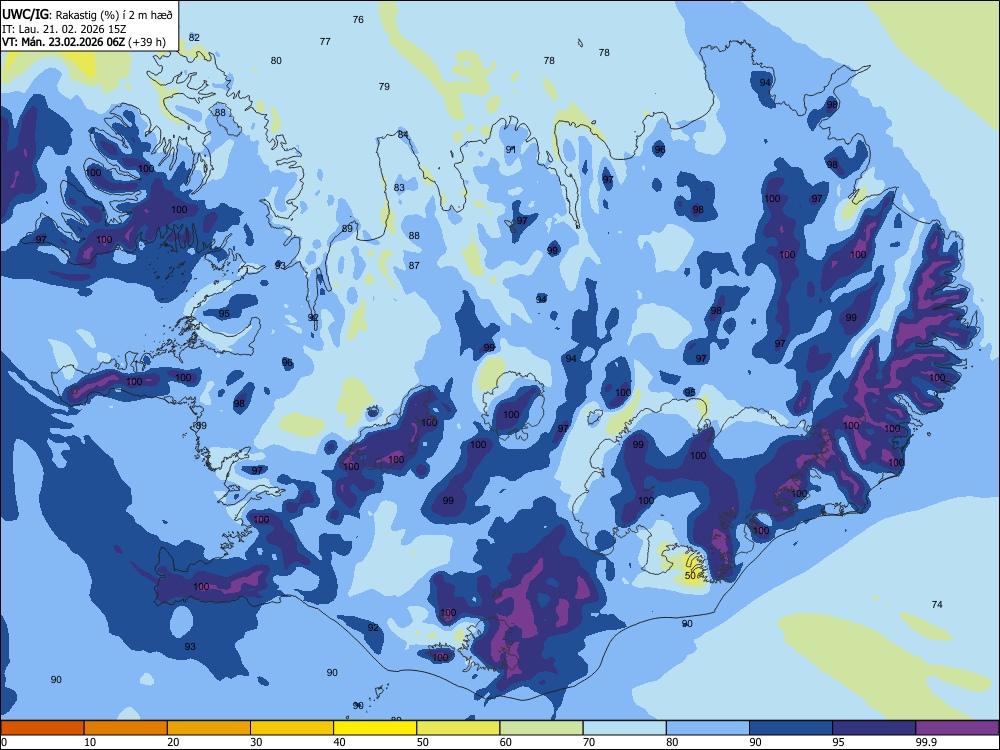Click the humidity value 91 on map

click(x=511, y=149)
